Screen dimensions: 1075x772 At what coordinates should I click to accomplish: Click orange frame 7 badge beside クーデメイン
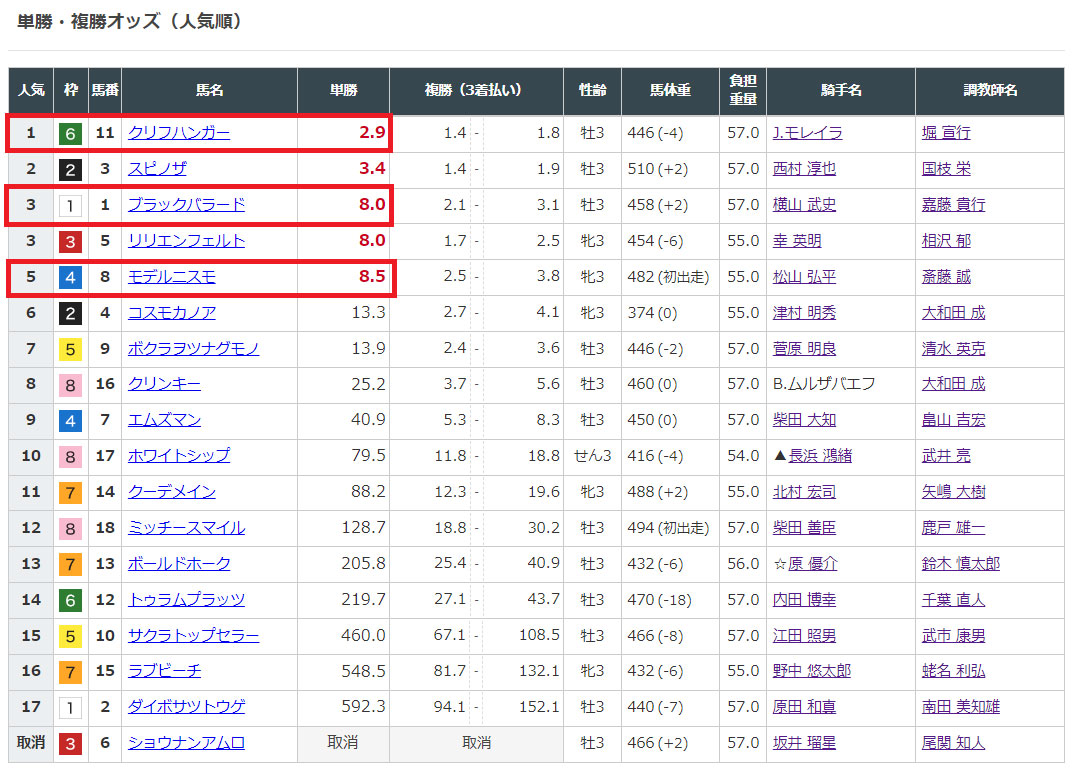[x=70, y=492]
